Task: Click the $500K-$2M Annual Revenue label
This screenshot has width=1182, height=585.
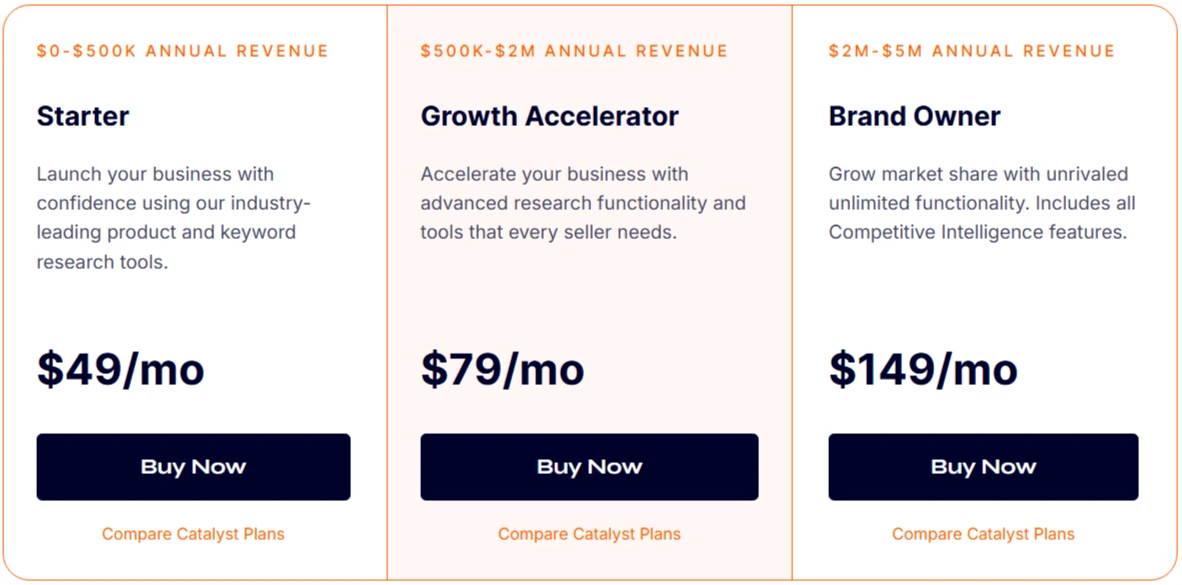Action: pos(574,51)
